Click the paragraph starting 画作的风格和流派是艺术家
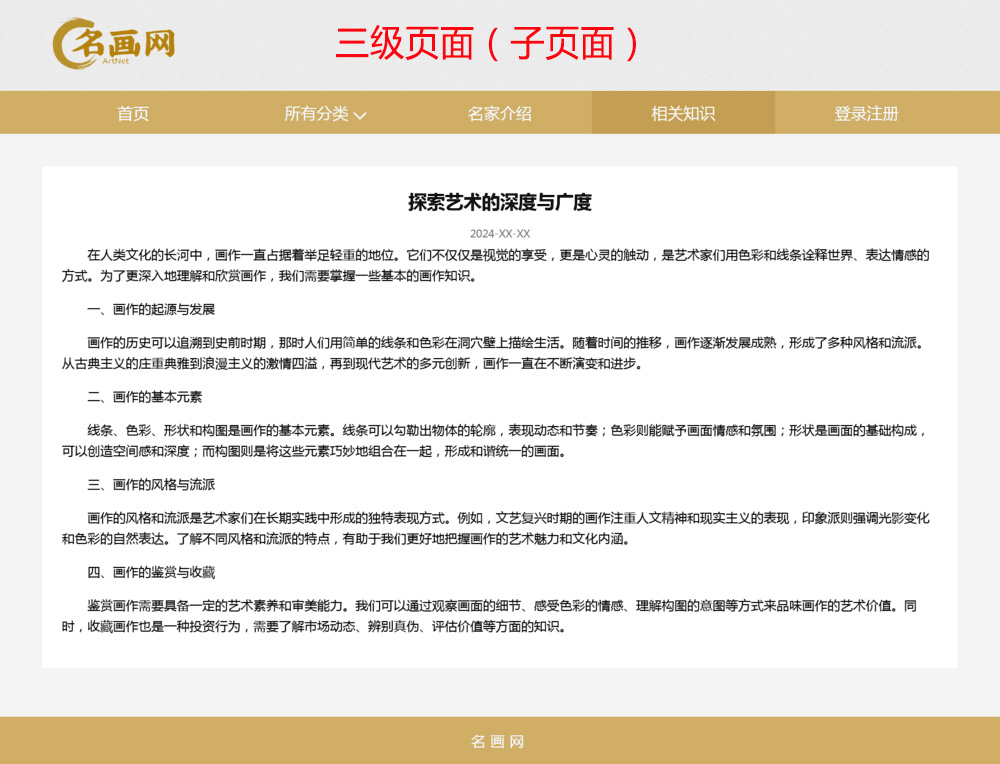Screen dimensions: 1000x764 pyautogui.click(x=495, y=528)
